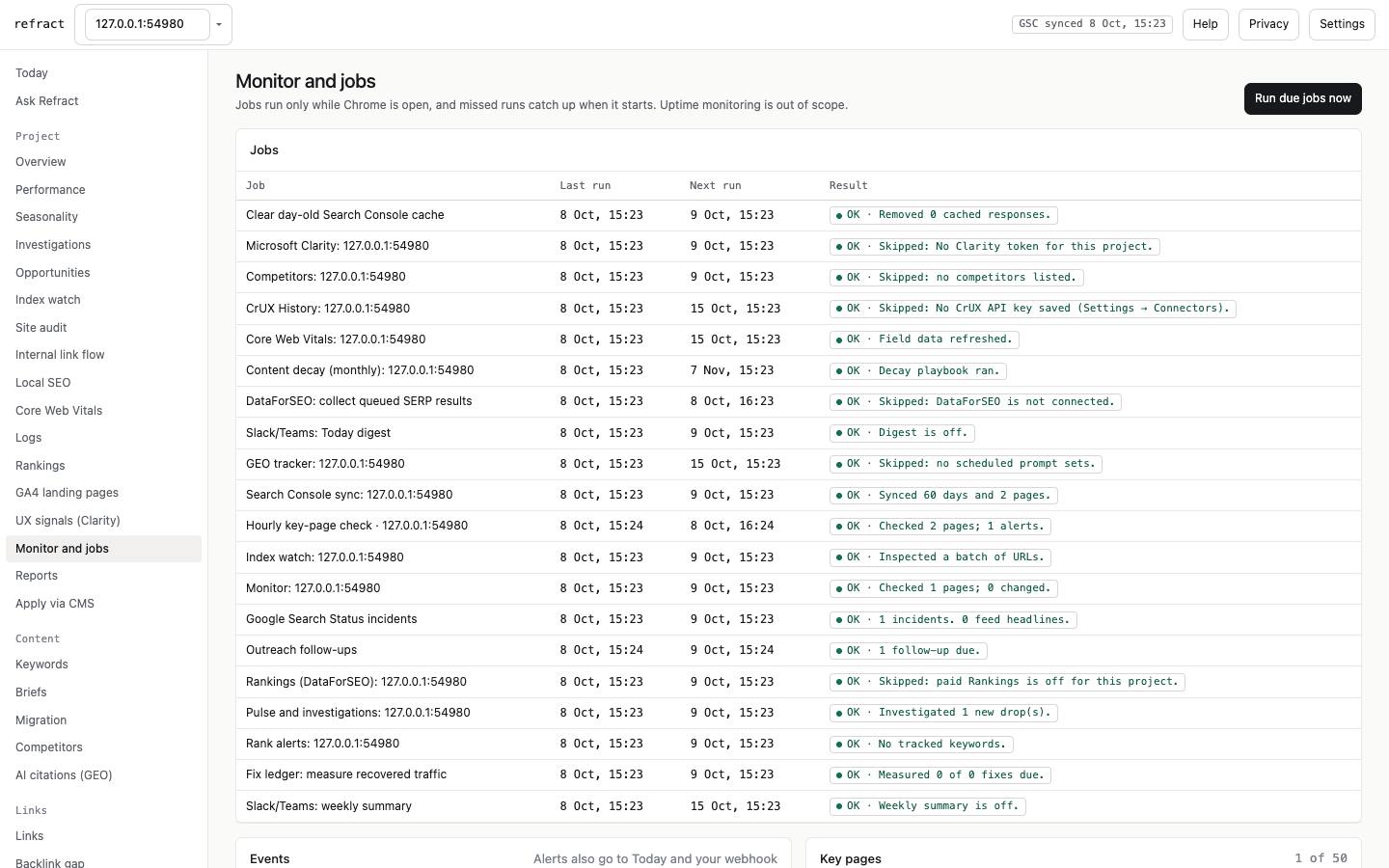
Task: Open the Help button
Action: click(x=1205, y=24)
